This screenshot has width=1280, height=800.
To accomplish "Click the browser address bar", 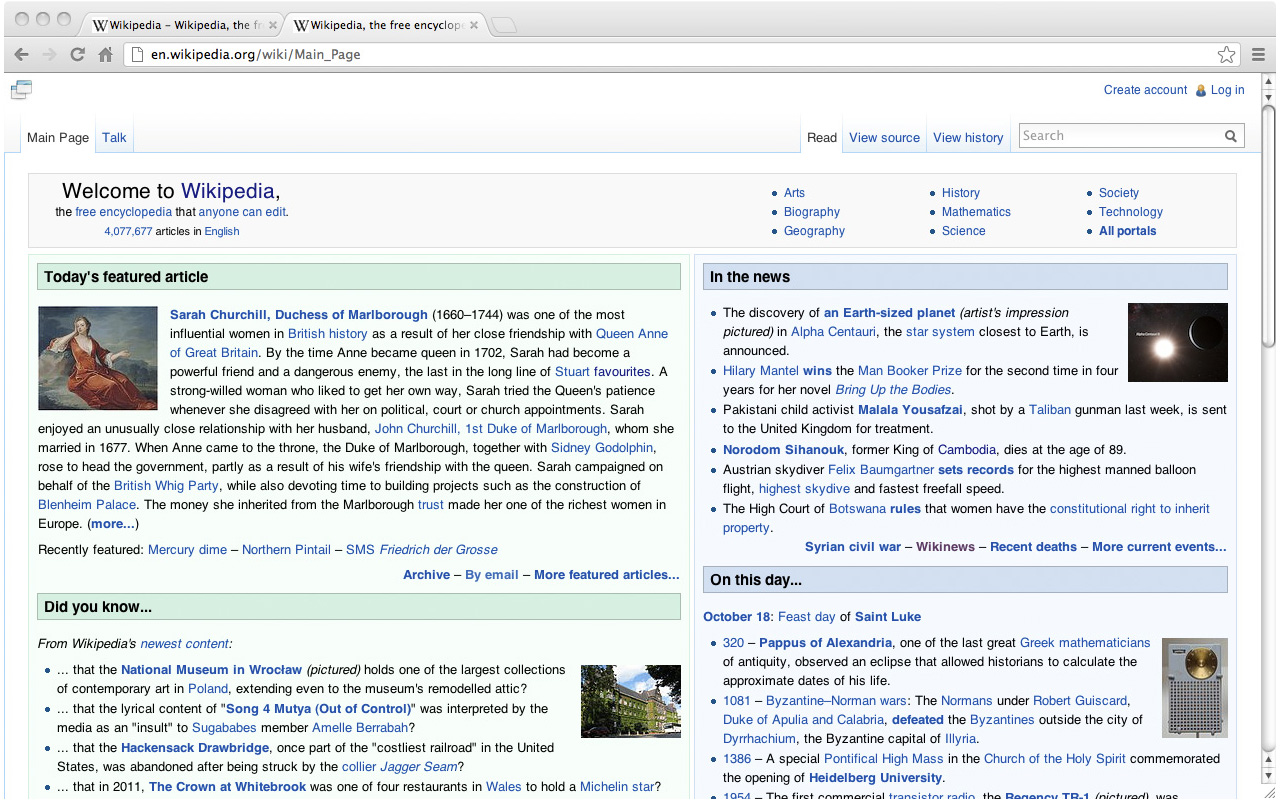I will (680, 55).
